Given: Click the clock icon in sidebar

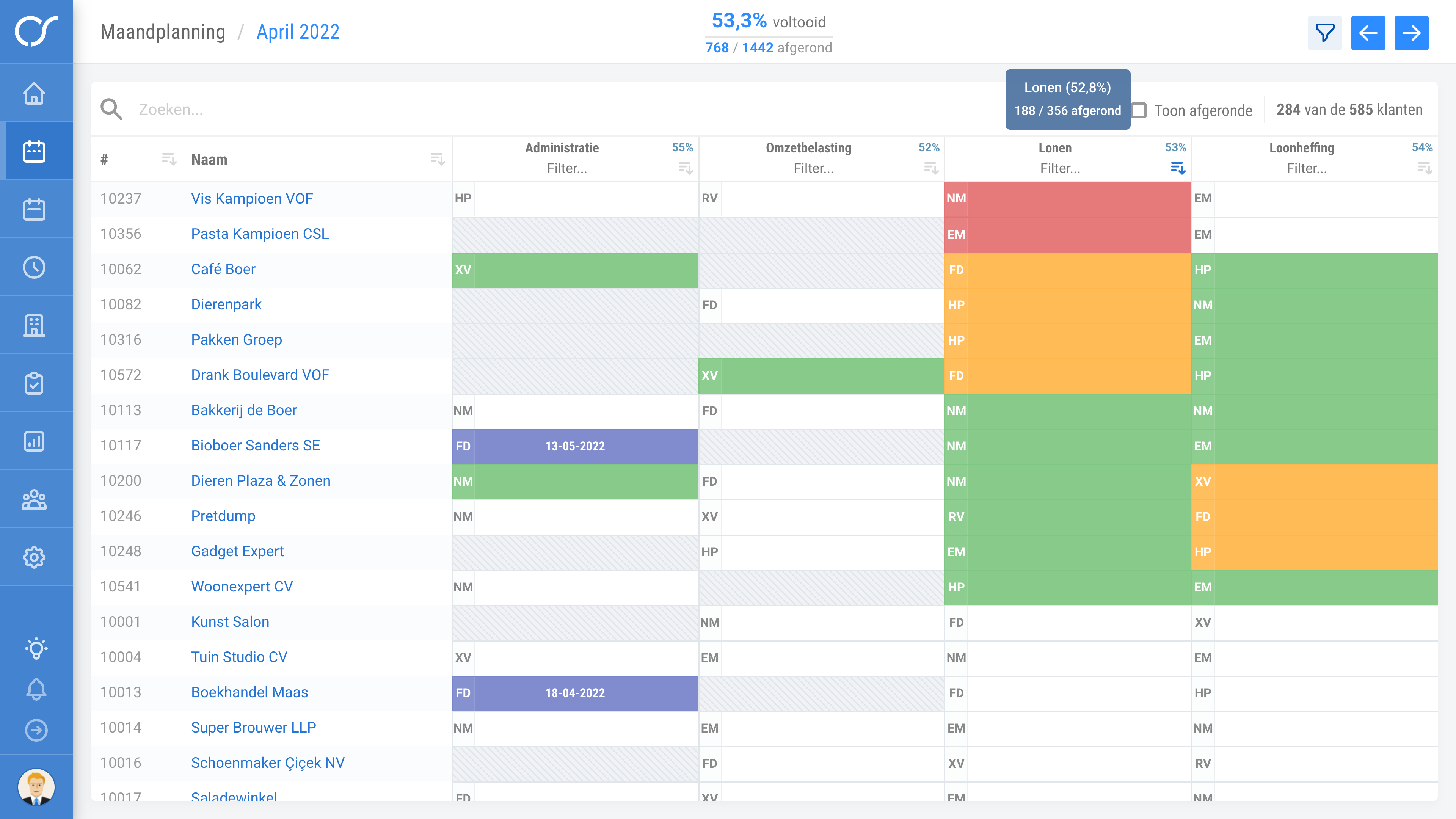Looking at the screenshot, I should [34, 267].
